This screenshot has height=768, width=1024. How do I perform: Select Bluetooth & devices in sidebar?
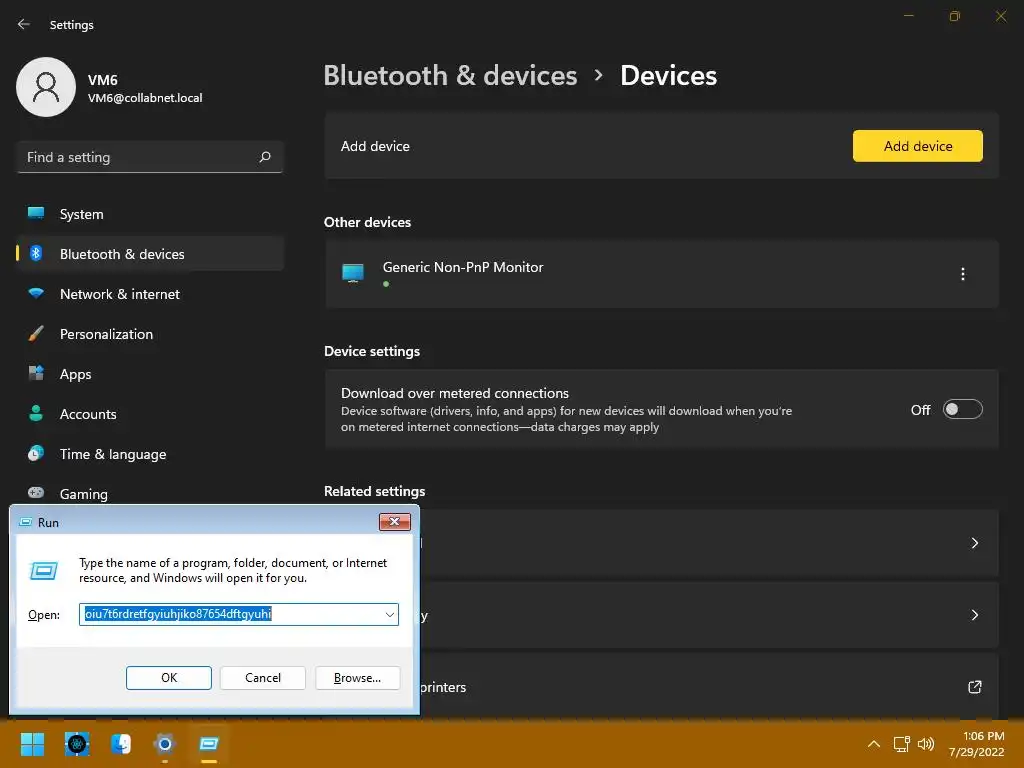[x=150, y=254]
